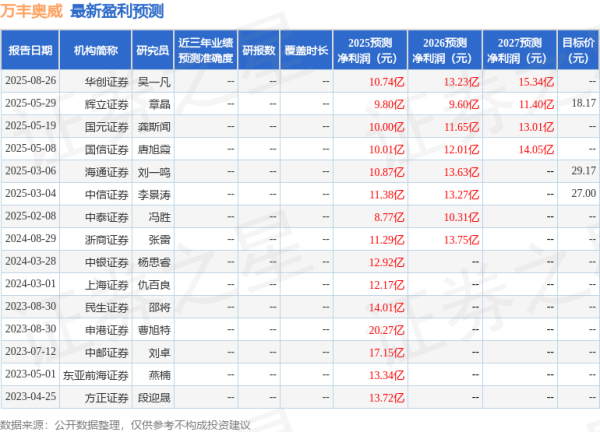
Task: Click the 14.05亿 forecast value
Action: 536,150
